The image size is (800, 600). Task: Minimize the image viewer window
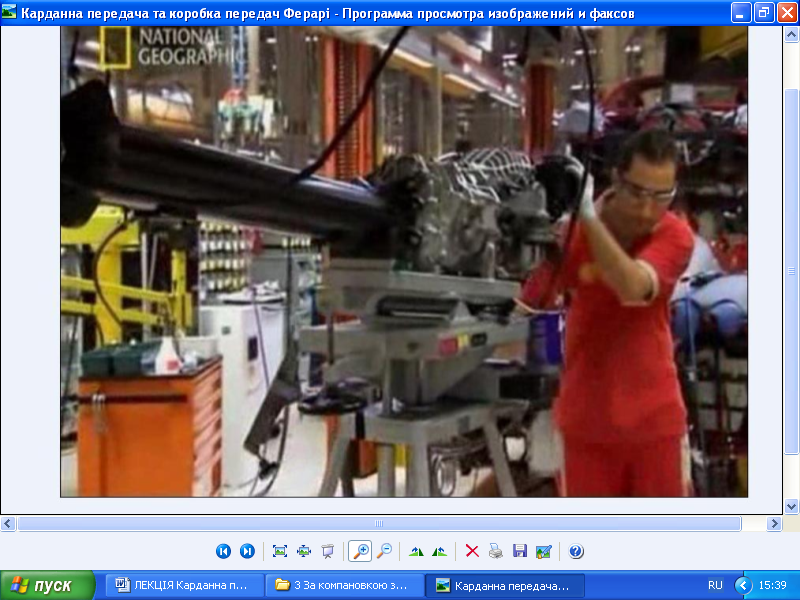[x=741, y=12]
